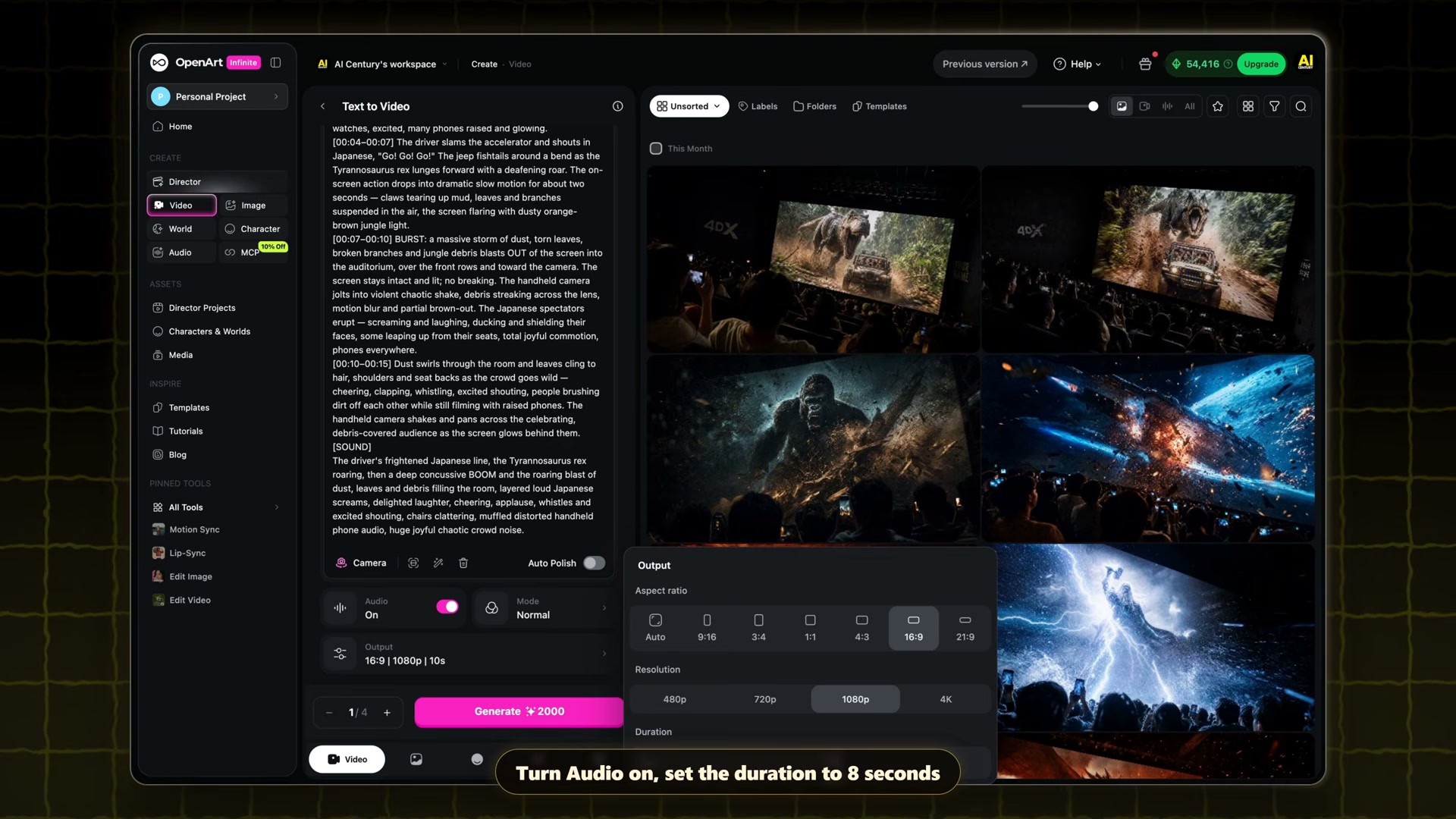Open the grid layout icon in the gallery toolbar
The width and height of the screenshot is (1456, 819).
coord(1248,106)
